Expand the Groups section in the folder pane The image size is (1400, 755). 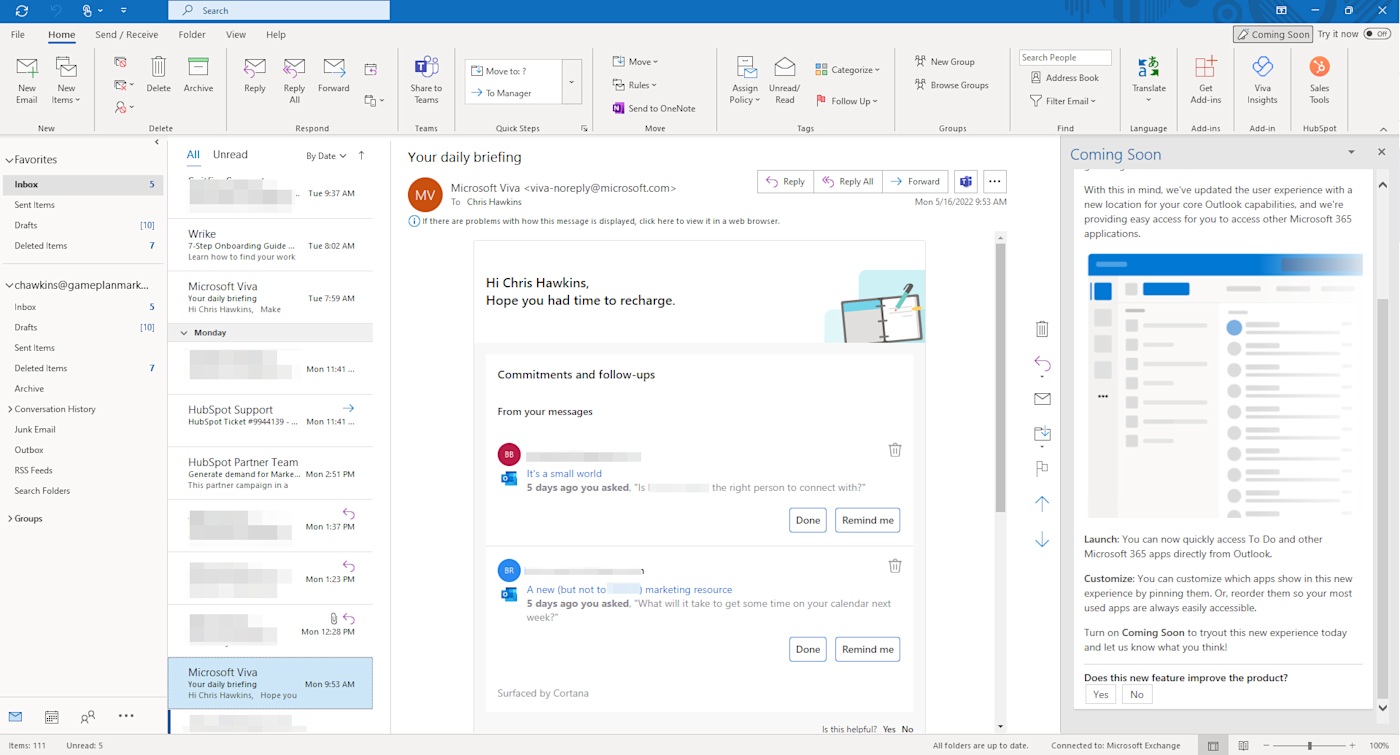point(10,519)
